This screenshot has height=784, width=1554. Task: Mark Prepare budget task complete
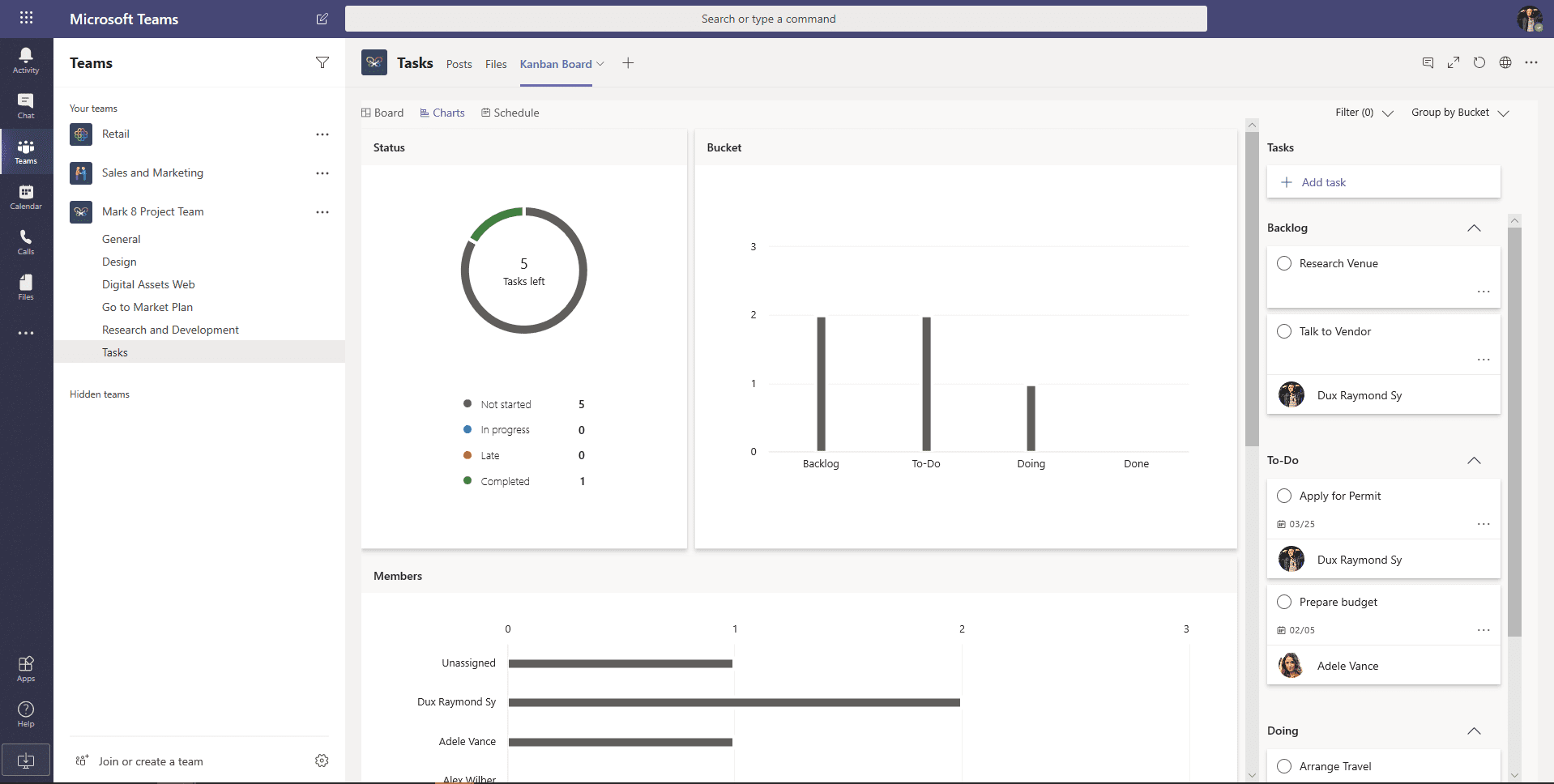click(1284, 602)
